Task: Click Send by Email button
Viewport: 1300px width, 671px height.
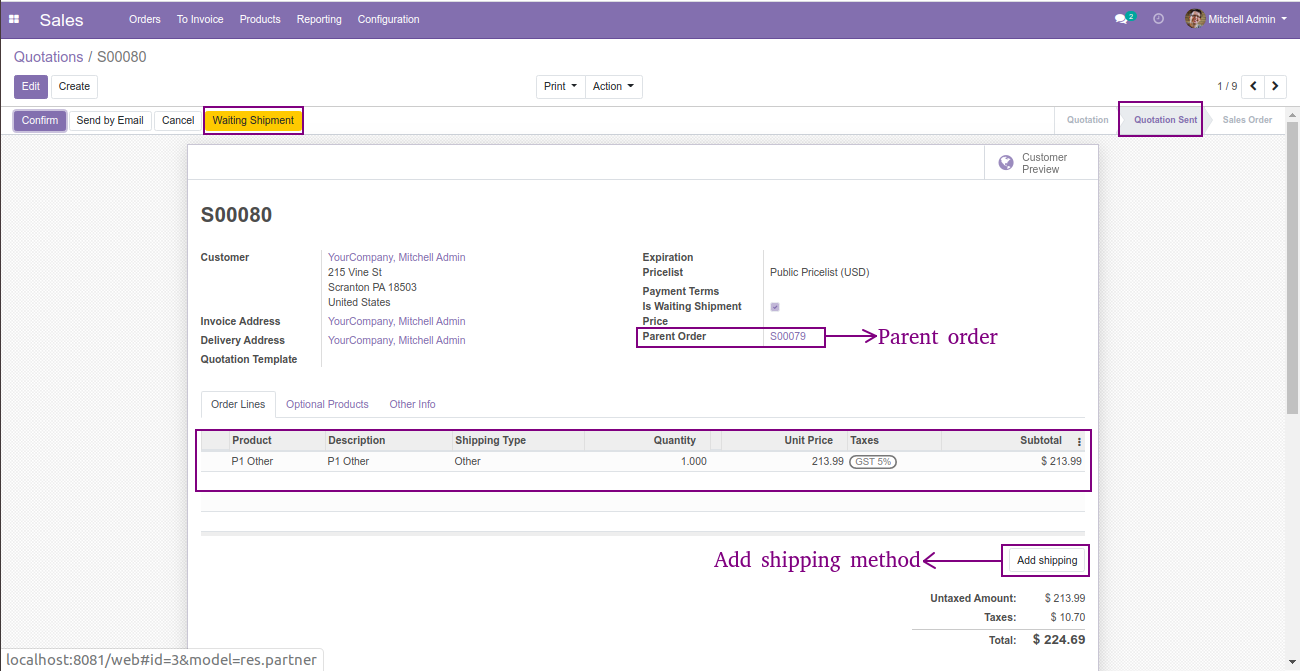Action: 110,120
